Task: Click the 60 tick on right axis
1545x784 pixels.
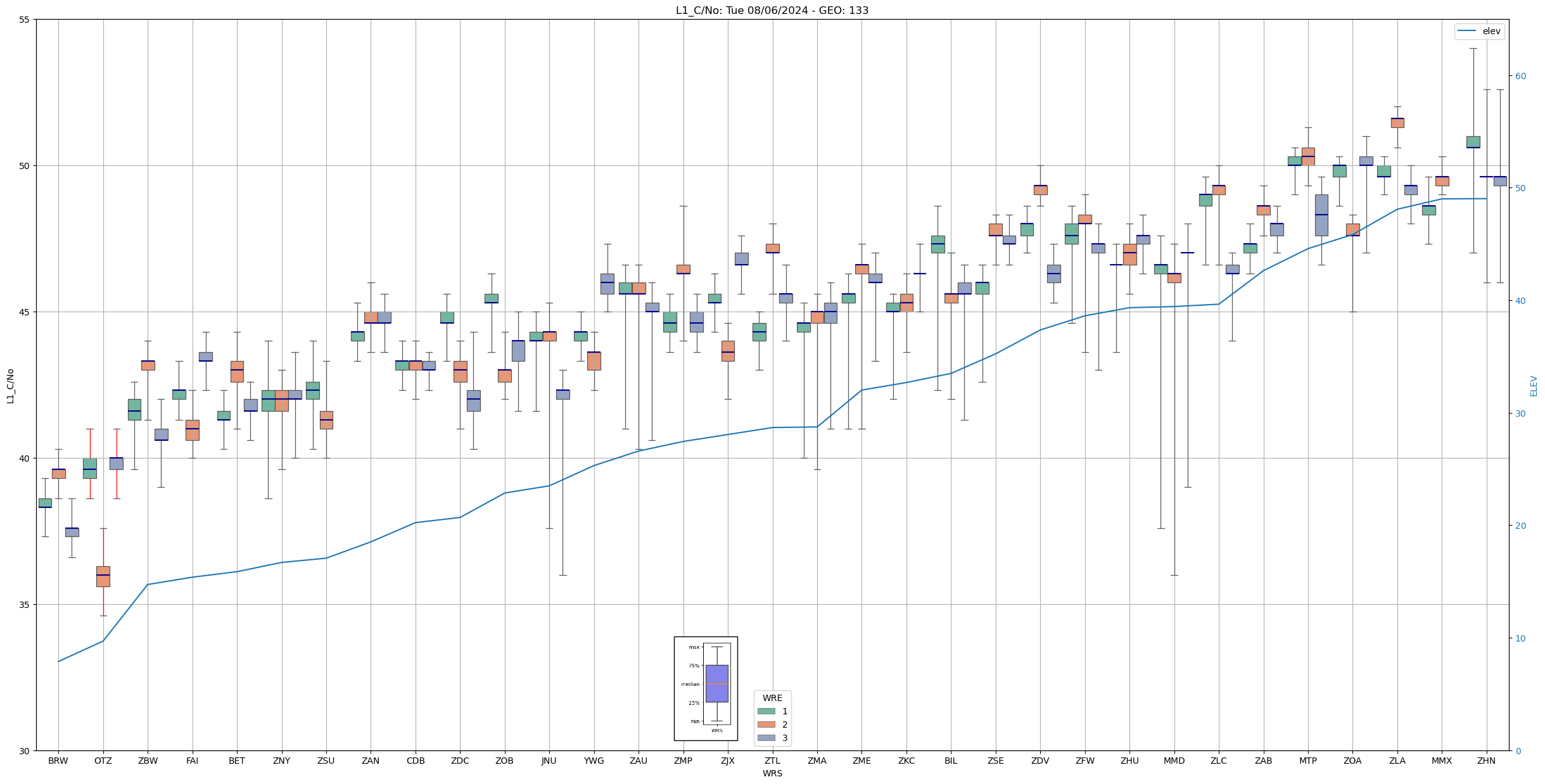Action: (x=1520, y=76)
